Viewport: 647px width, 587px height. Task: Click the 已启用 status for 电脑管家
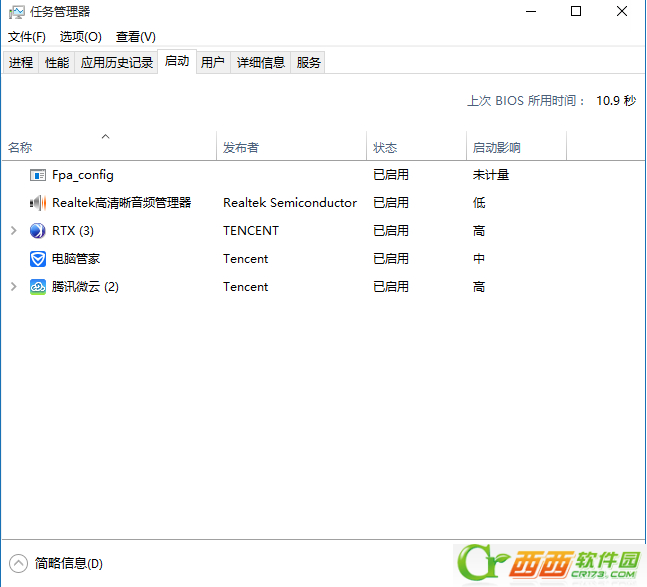[391, 259]
